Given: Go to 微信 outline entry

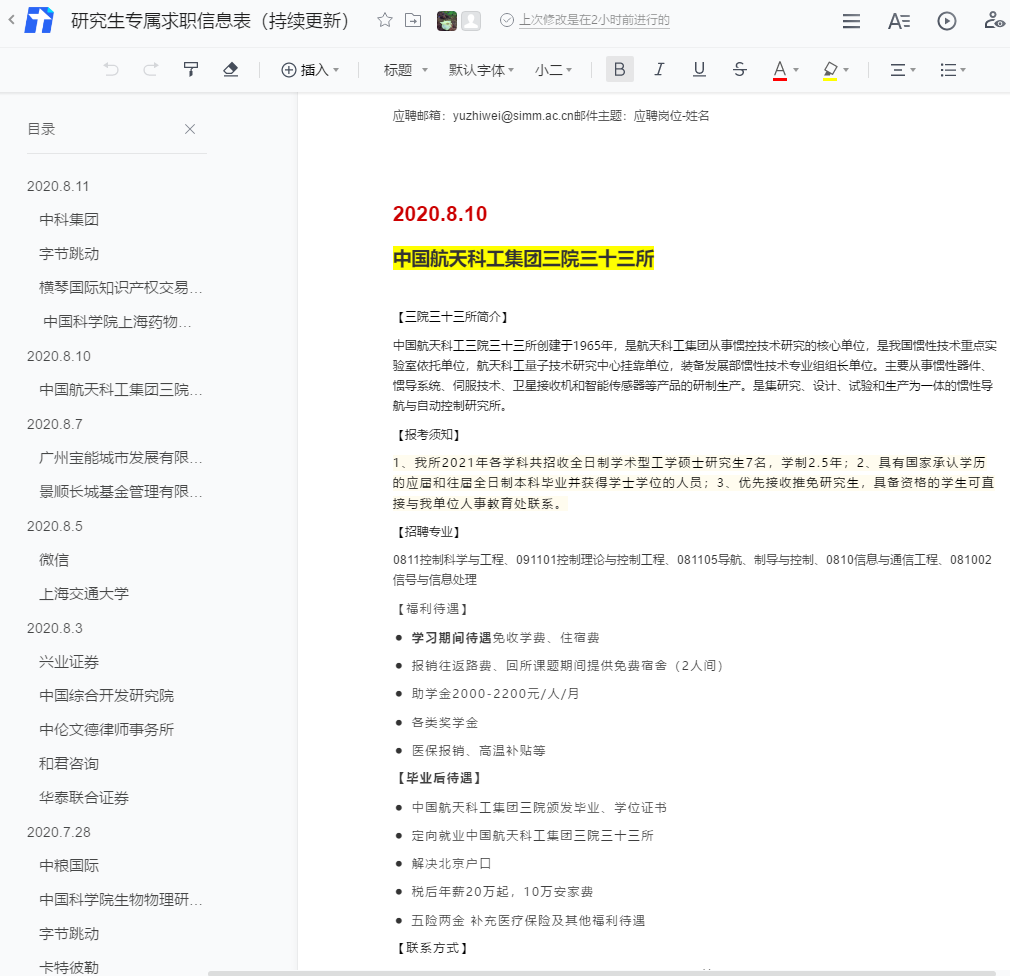Looking at the screenshot, I should pos(53,560).
